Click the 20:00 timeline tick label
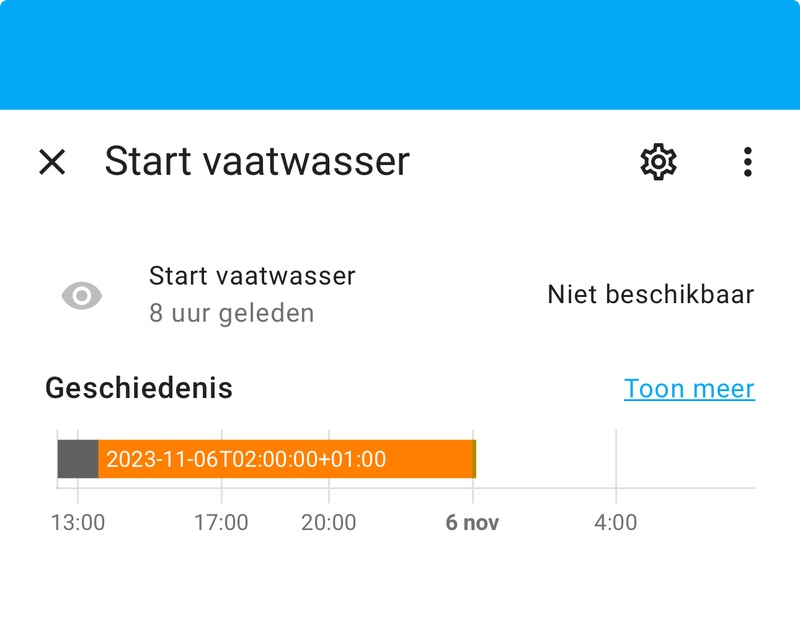 [x=329, y=523]
